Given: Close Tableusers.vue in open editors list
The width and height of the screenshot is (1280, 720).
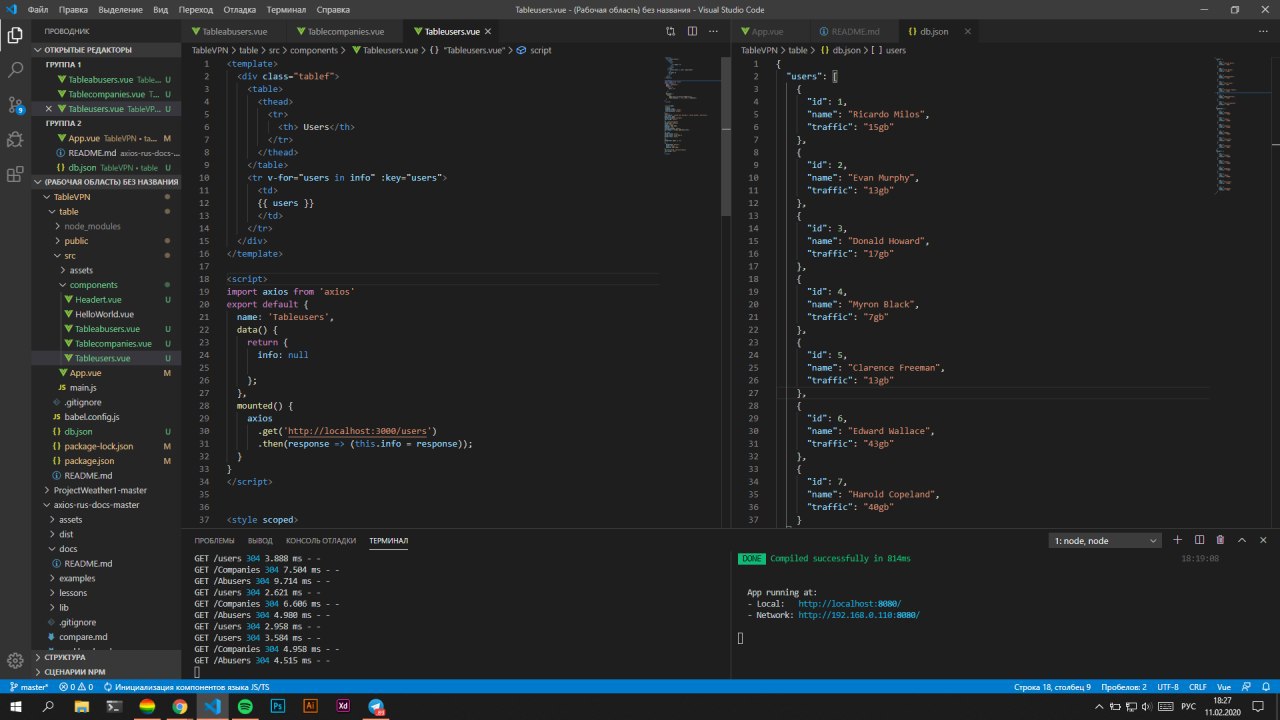Looking at the screenshot, I should click(49, 109).
